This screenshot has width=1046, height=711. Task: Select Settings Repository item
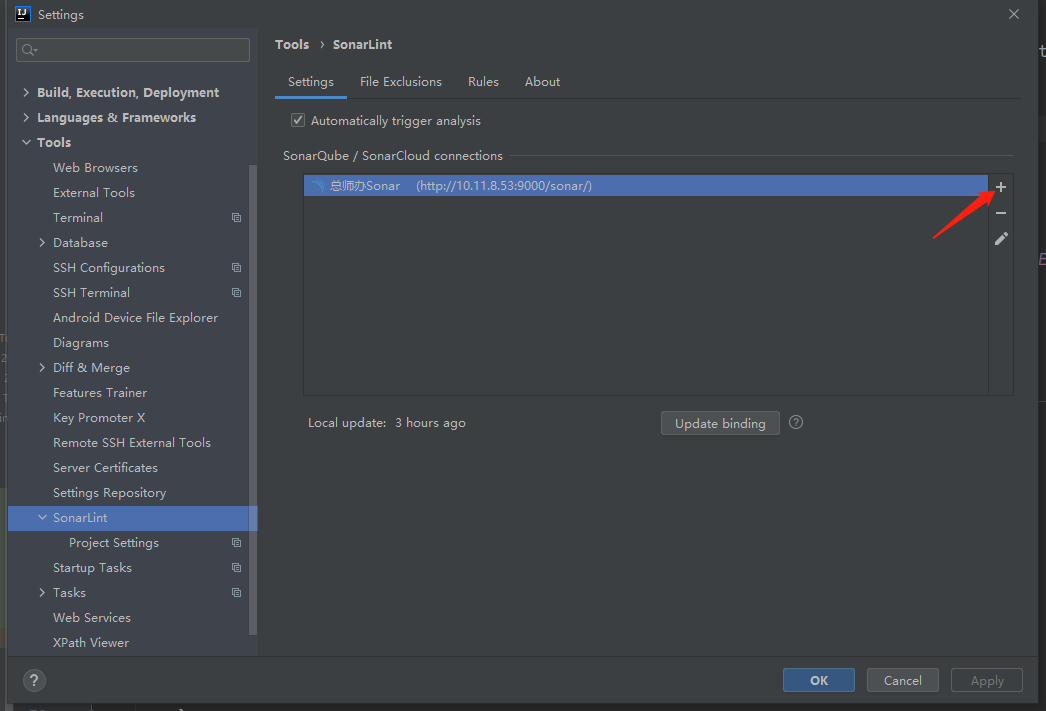coord(109,493)
